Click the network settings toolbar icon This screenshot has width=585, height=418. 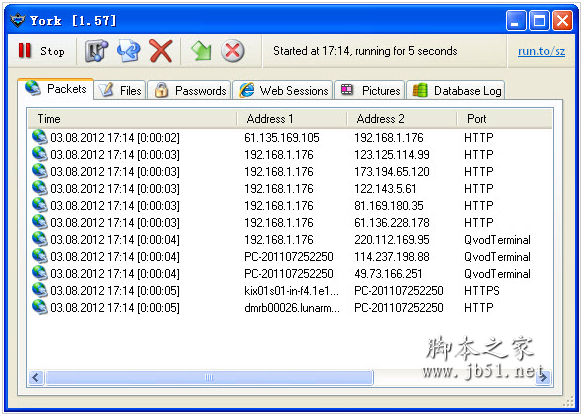click(x=96, y=51)
